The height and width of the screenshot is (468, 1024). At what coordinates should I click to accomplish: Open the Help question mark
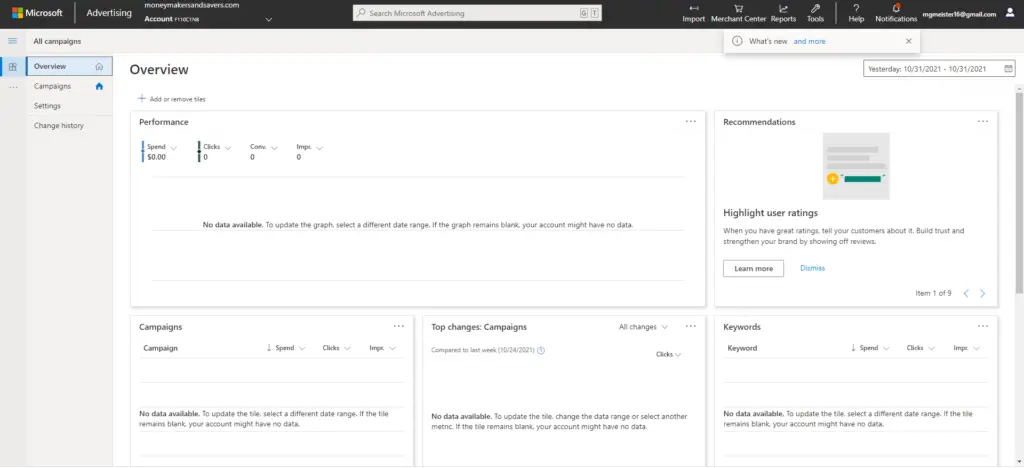coord(856,8)
